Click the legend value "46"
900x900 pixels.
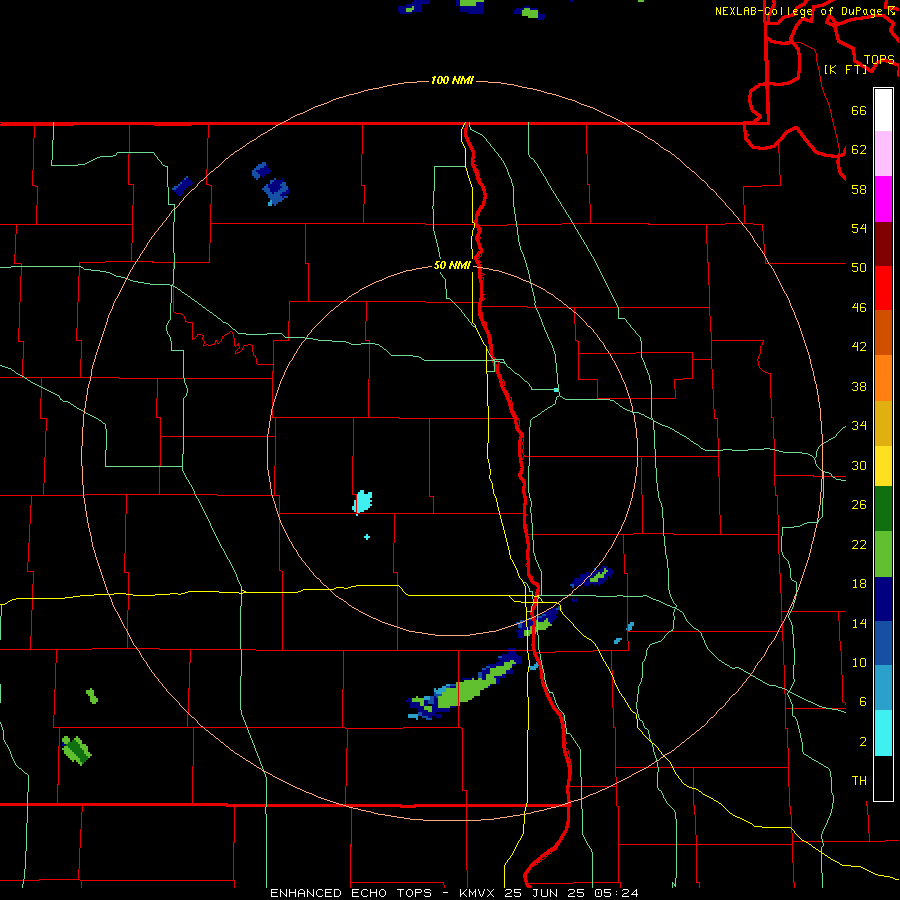coord(859,308)
